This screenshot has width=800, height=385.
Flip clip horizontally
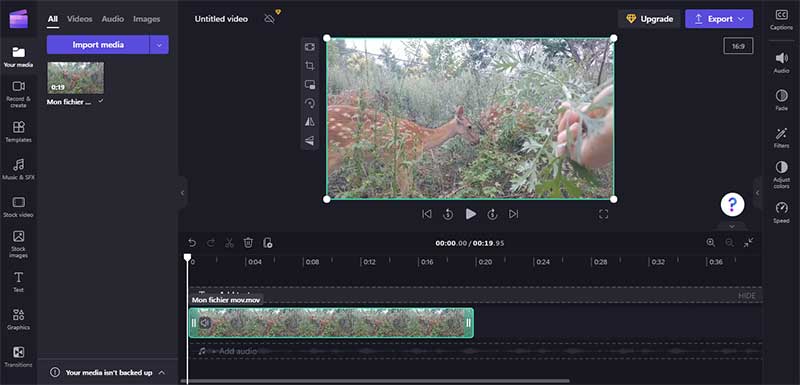tap(310, 122)
